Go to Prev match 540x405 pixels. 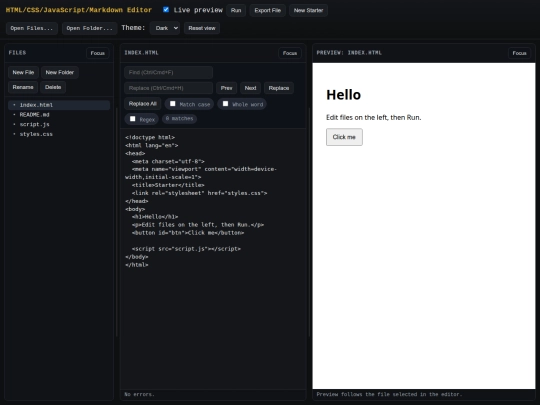pos(226,88)
